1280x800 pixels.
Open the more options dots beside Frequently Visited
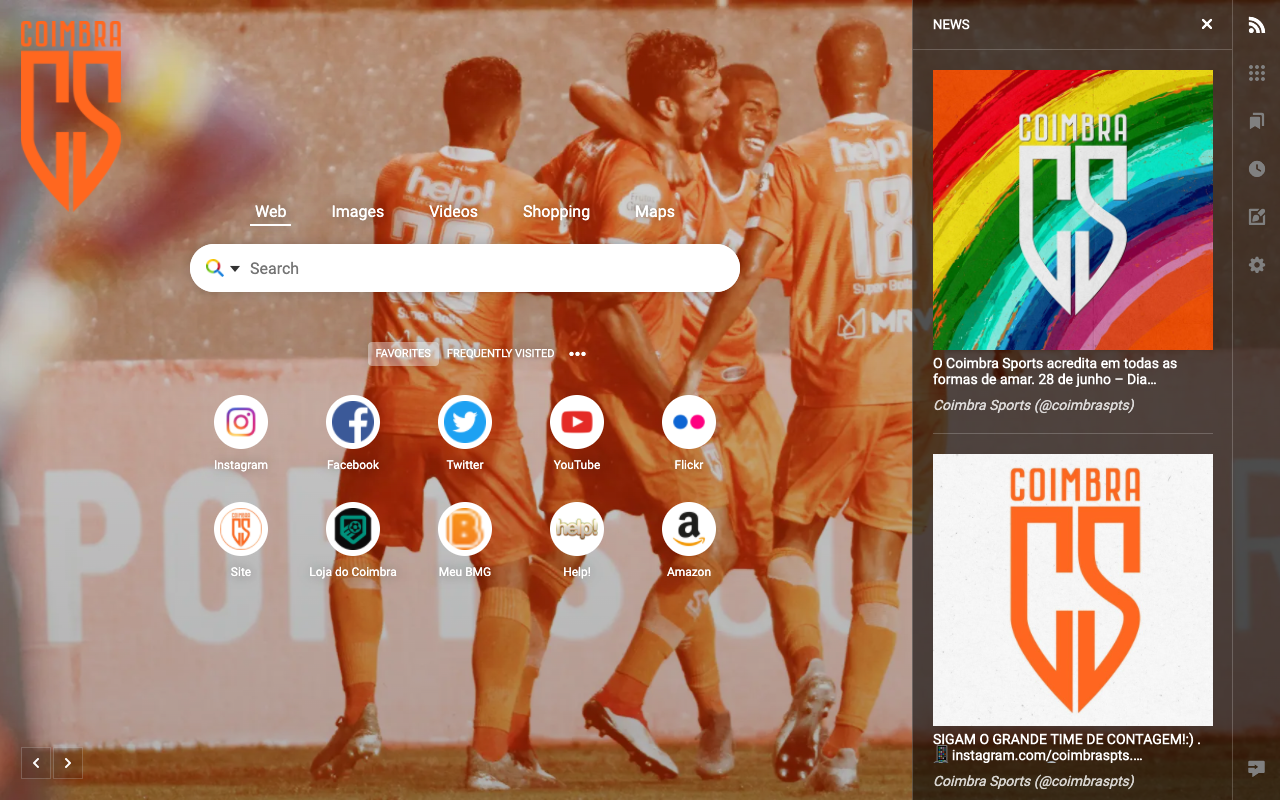click(577, 353)
